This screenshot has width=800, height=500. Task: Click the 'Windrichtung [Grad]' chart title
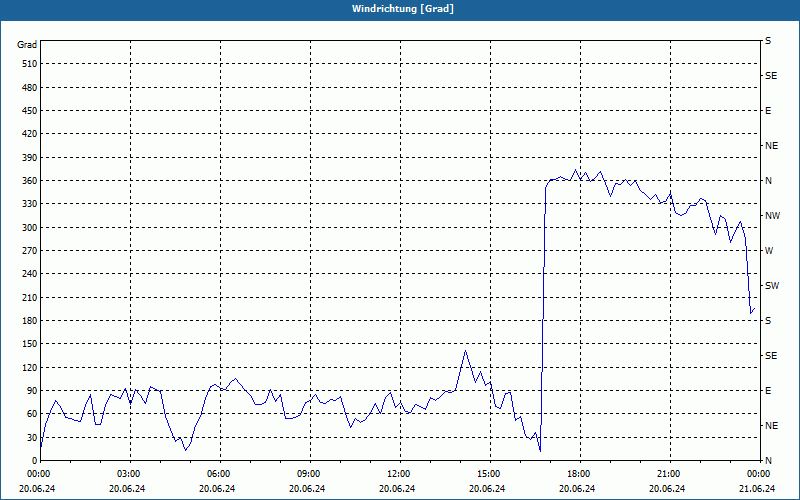pos(403,9)
